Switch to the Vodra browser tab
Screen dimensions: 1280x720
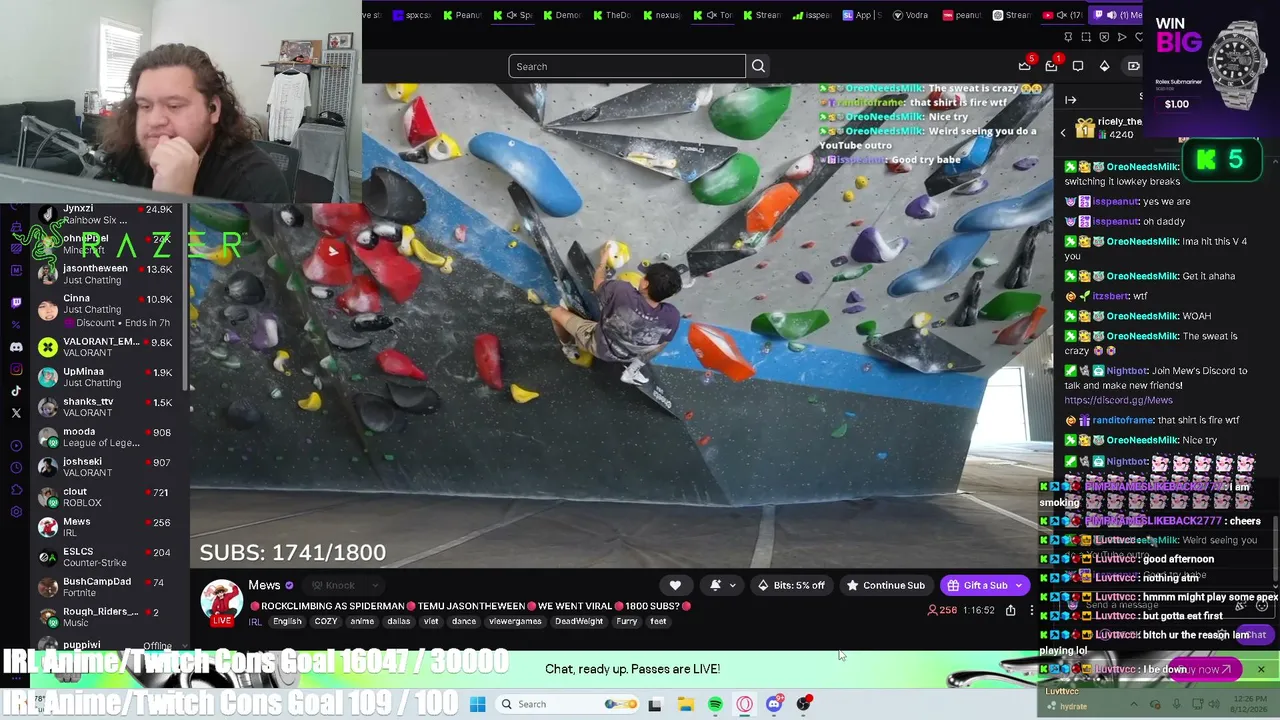point(912,15)
